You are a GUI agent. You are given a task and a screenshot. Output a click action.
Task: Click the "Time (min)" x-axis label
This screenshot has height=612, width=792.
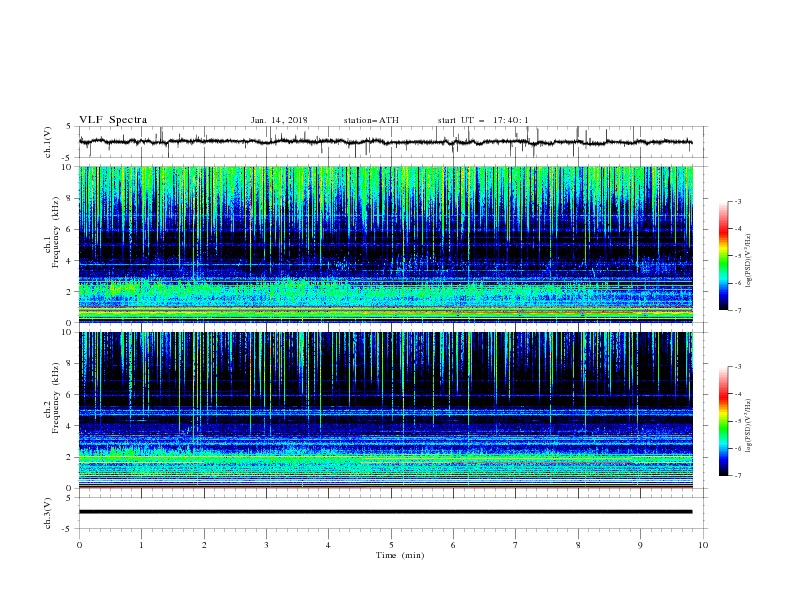coord(400,555)
